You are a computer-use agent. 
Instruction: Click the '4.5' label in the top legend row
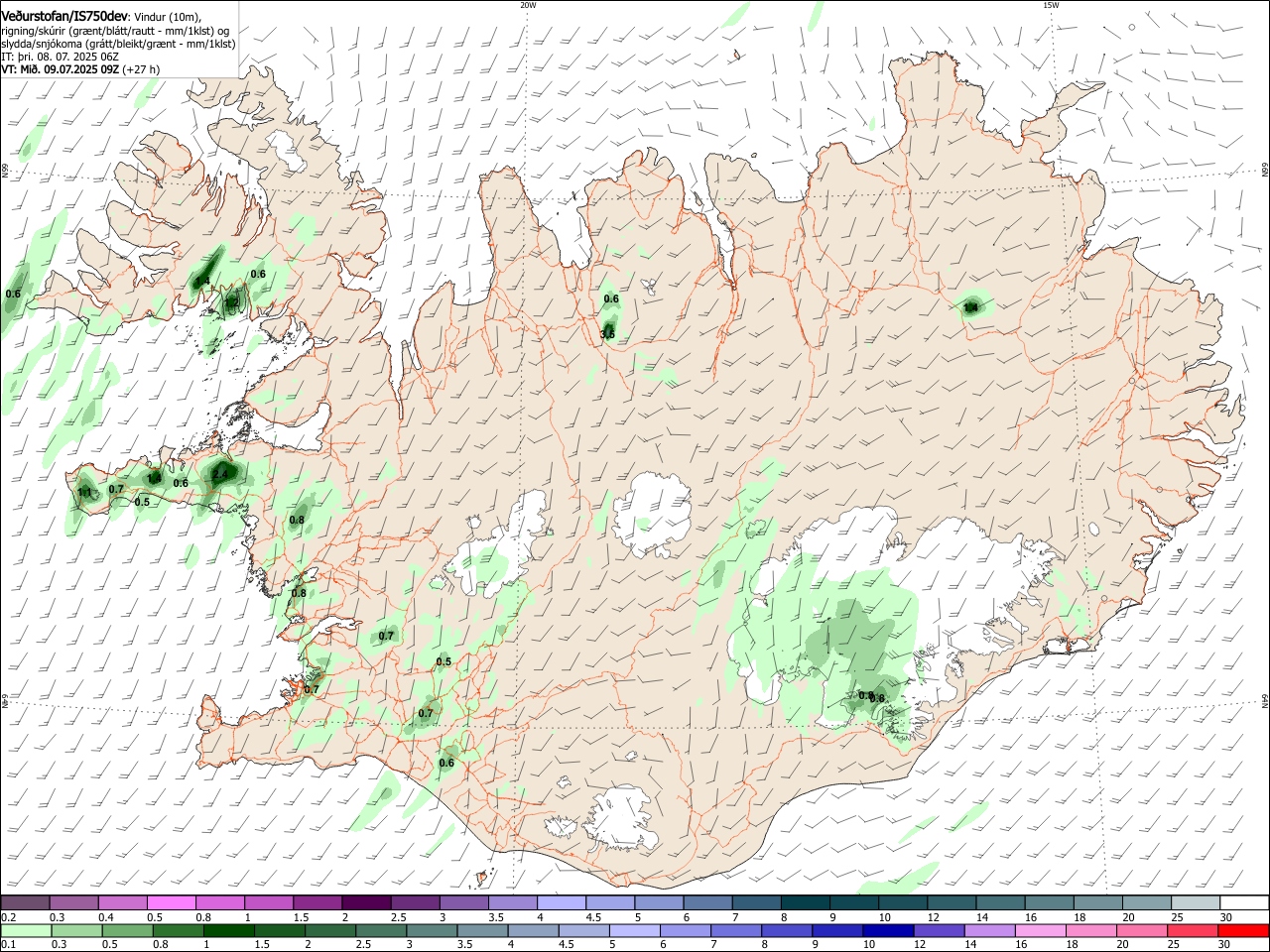[x=593, y=917]
